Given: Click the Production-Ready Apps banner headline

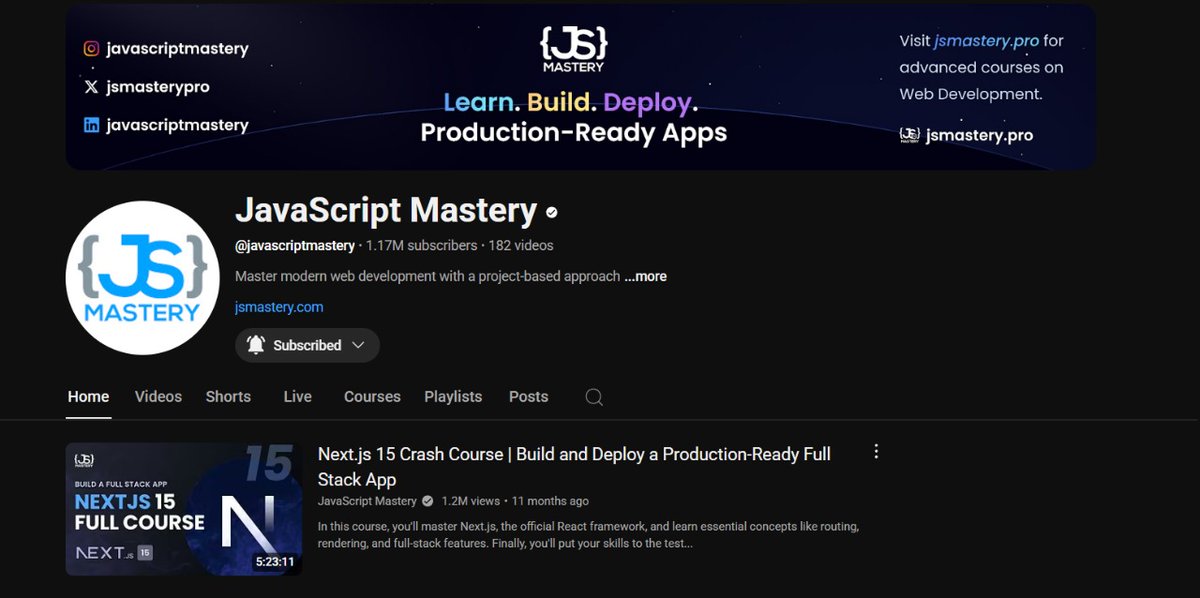Looking at the screenshot, I should (x=573, y=133).
